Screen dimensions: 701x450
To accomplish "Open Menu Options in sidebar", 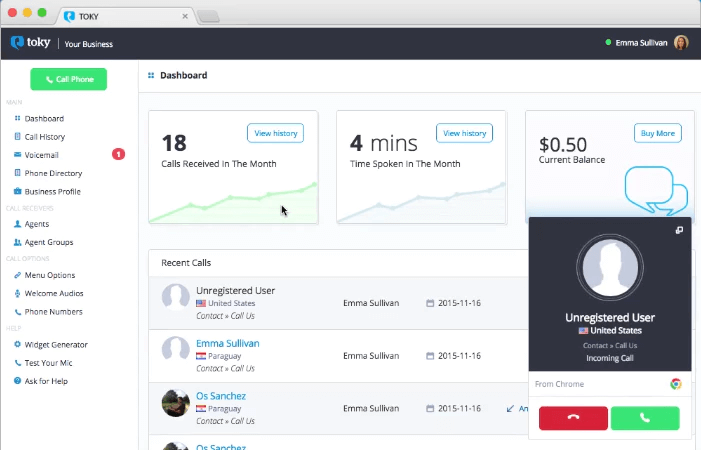I will coord(50,275).
